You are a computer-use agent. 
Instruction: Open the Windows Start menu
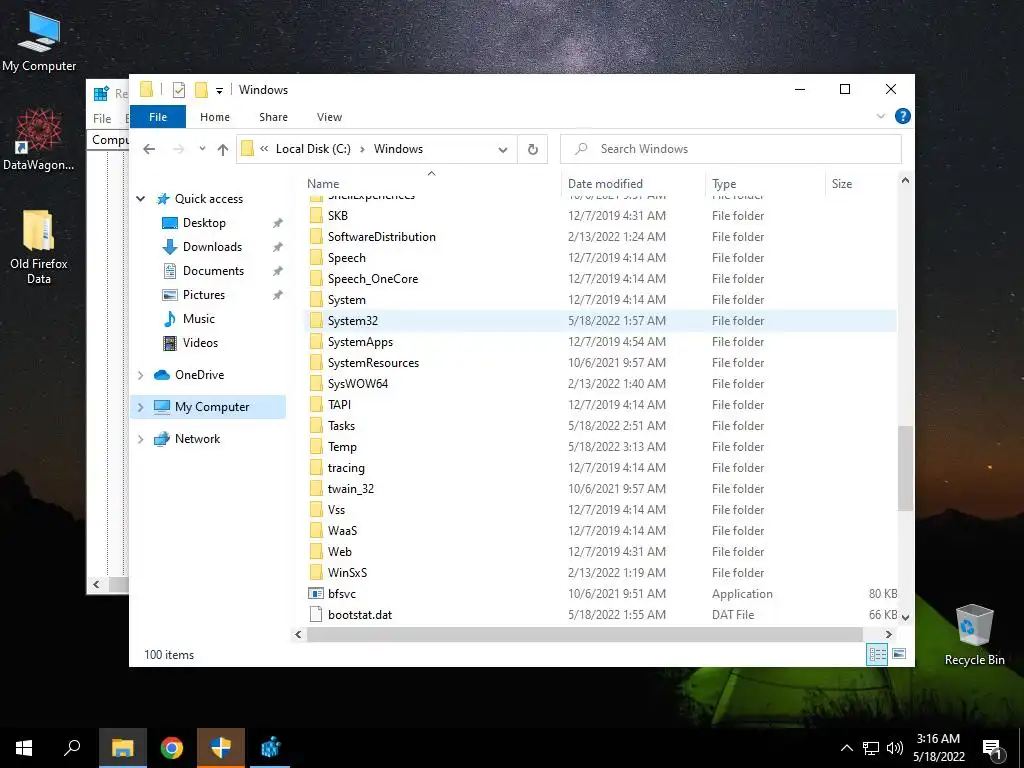(24, 748)
